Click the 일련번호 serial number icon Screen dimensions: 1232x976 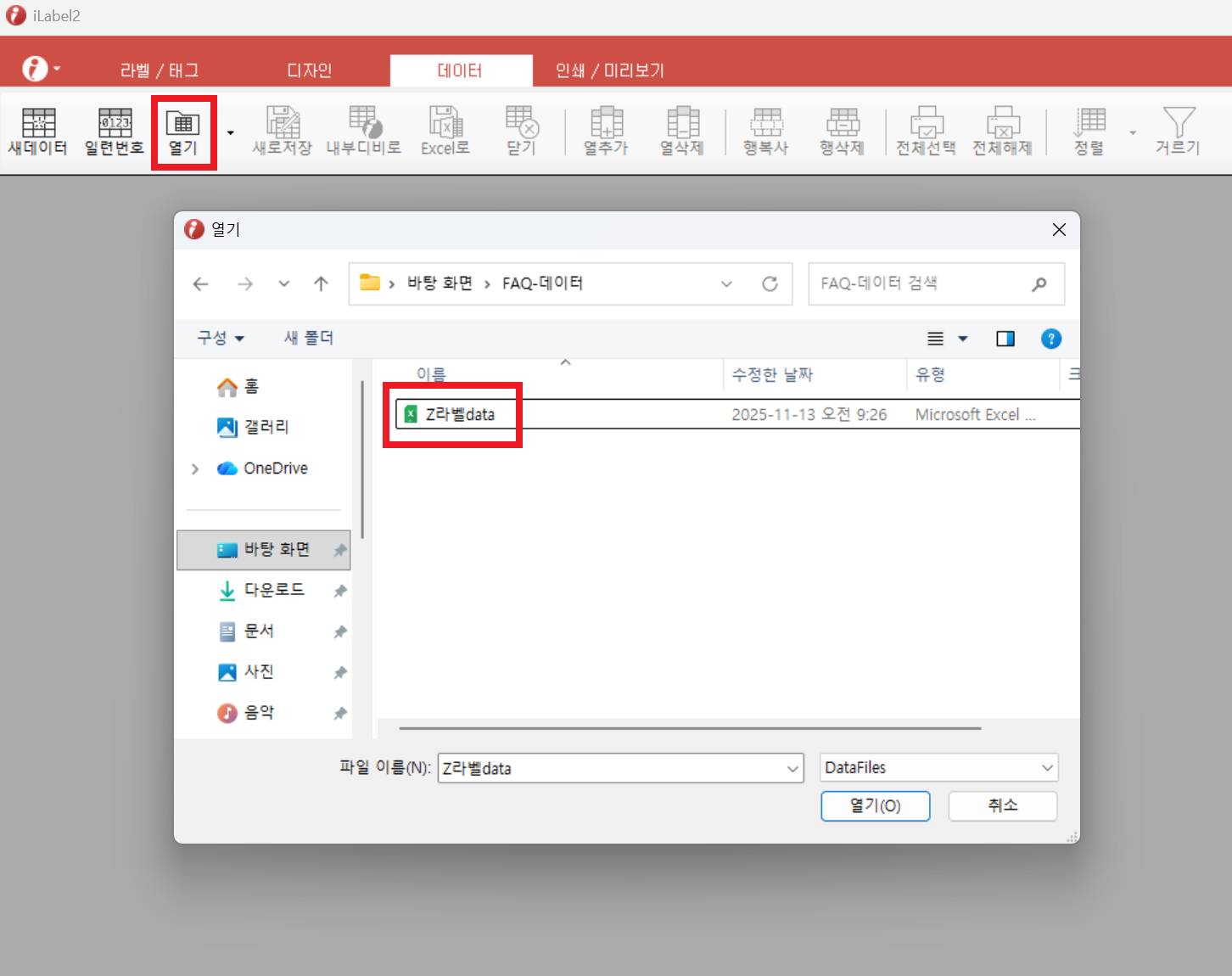pyautogui.click(x=115, y=132)
